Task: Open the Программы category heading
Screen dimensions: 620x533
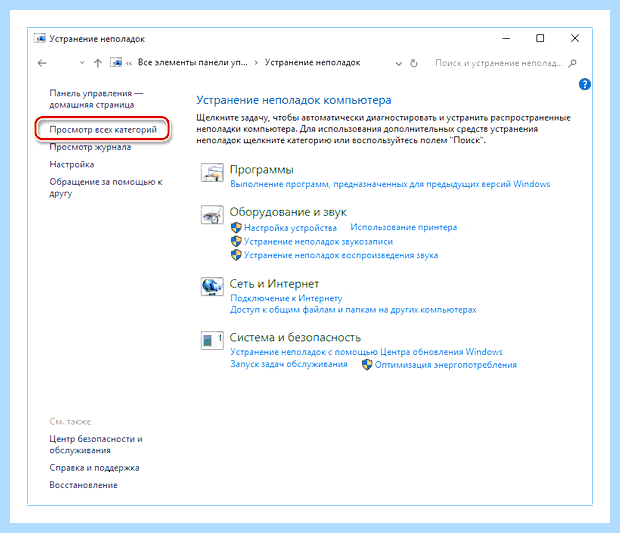Action: click(261, 170)
